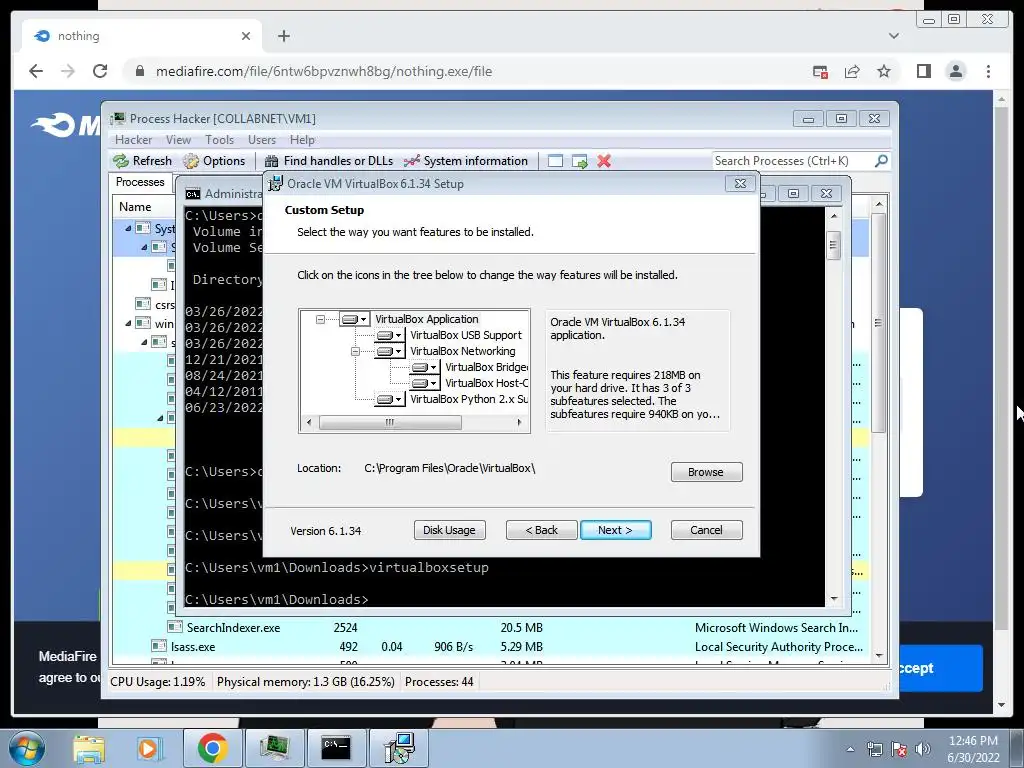Click the find window toolbar icon
Viewport: 1024px width, 768px height.
click(x=555, y=161)
